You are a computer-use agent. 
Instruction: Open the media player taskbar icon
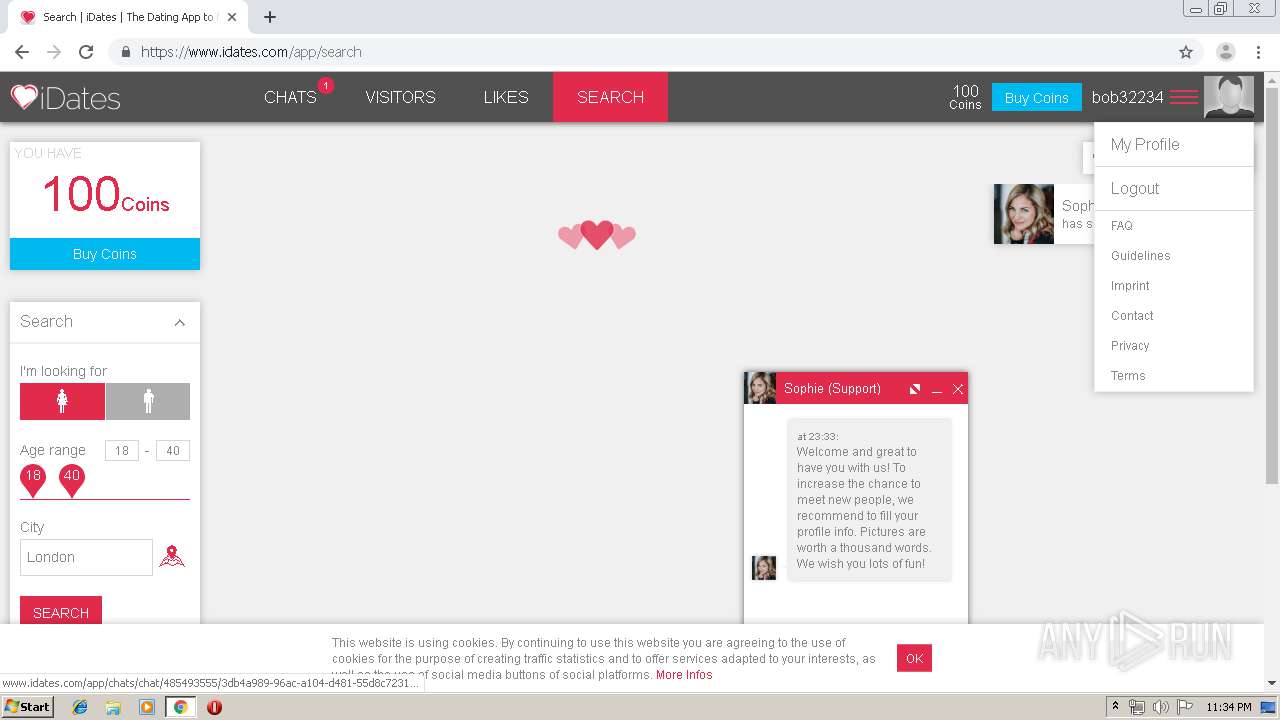147,707
